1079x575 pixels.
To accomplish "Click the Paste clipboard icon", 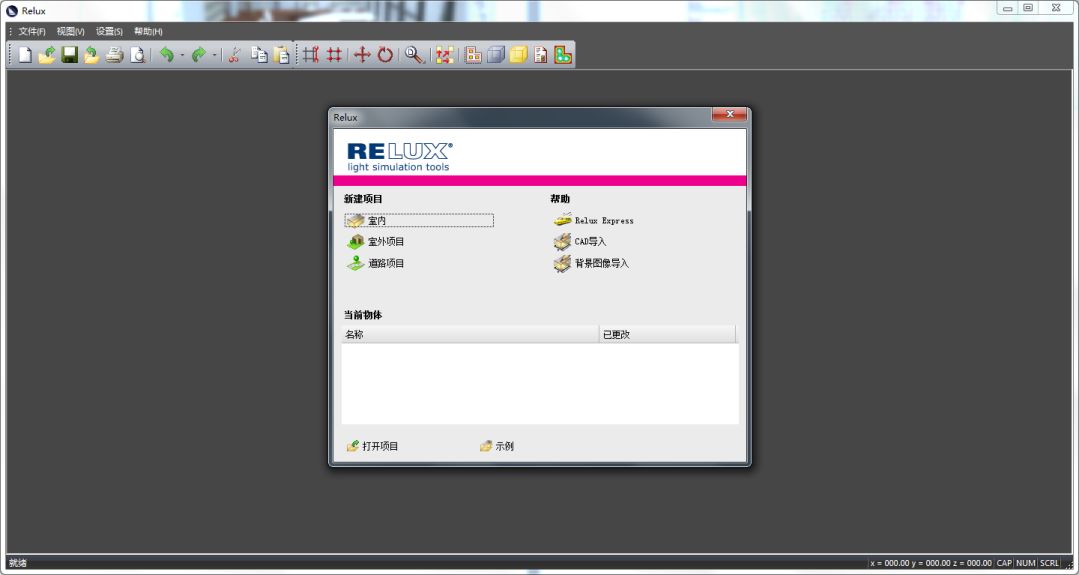I will click(281, 55).
